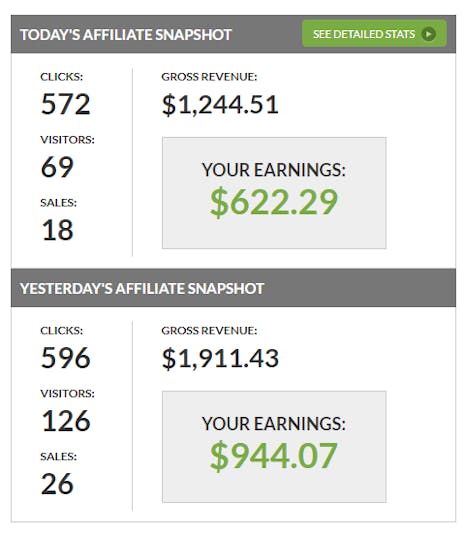Click today's Your Earnings label

point(274,170)
